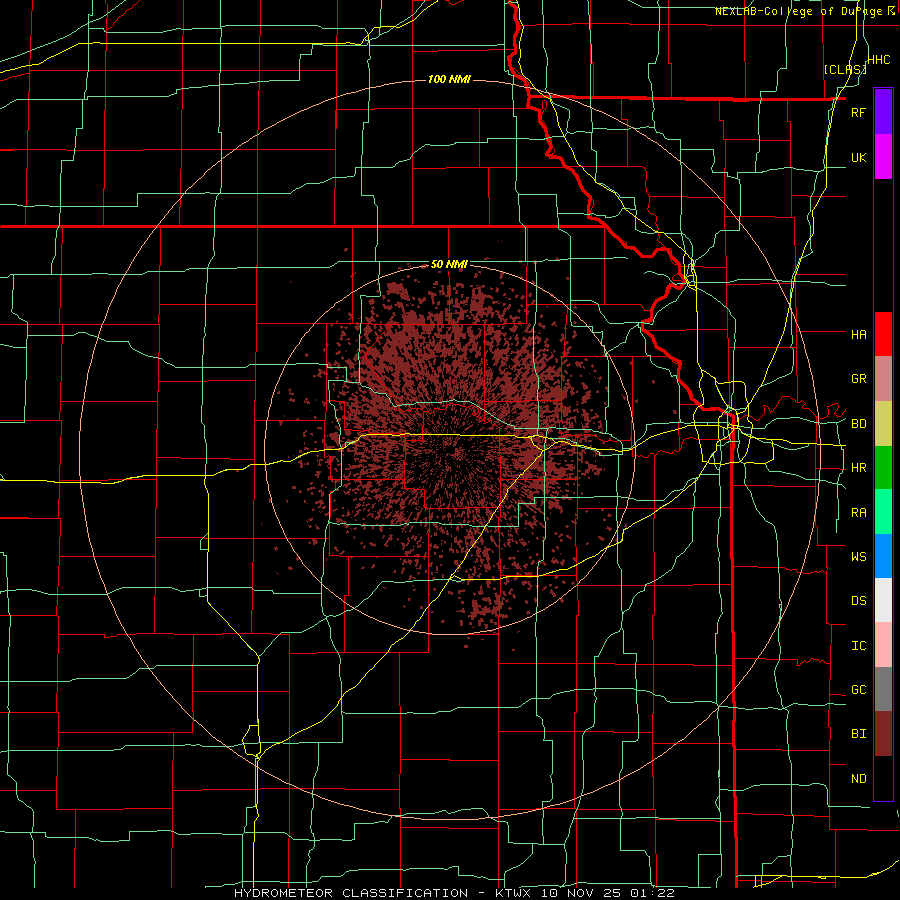The width and height of the screenshot is (900, 900).
Task: Select the GR pink legend swatch
Action: coord(883,379)
